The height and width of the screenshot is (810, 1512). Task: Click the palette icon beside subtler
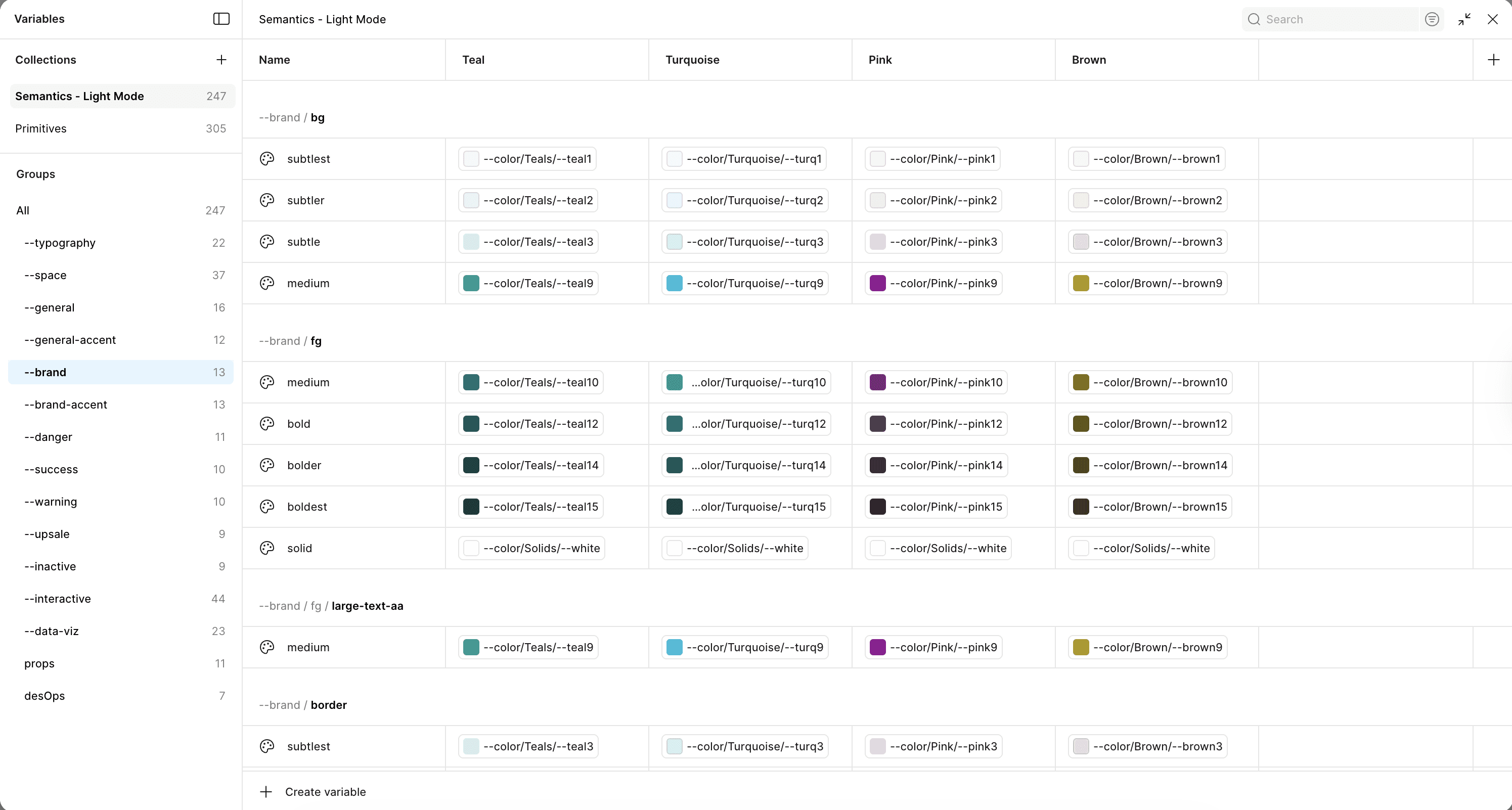[x=267, y=200]
